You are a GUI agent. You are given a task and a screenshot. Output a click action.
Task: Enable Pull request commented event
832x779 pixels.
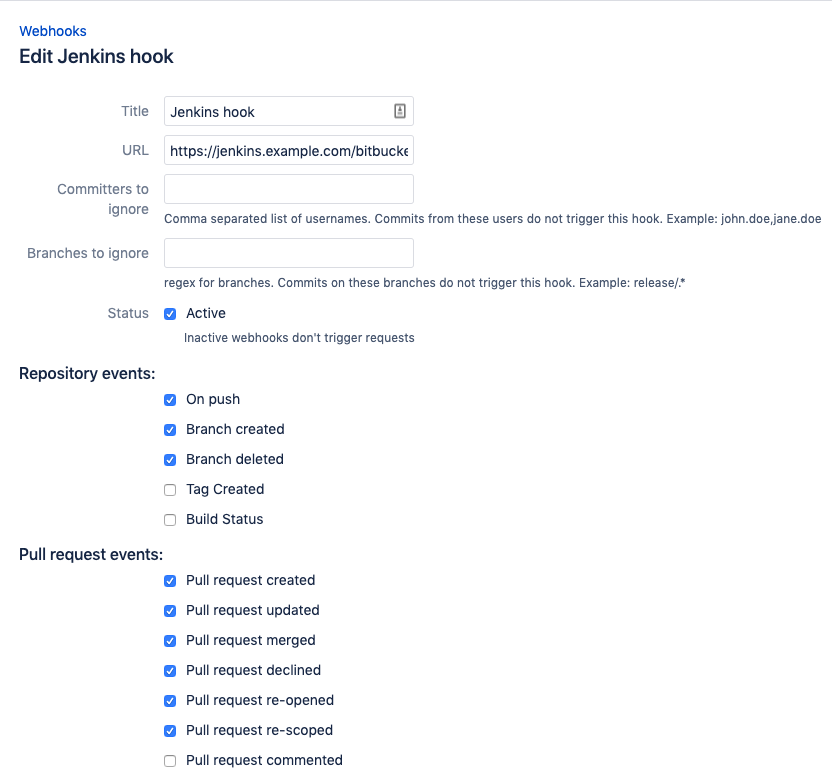(x=170, y=761)
